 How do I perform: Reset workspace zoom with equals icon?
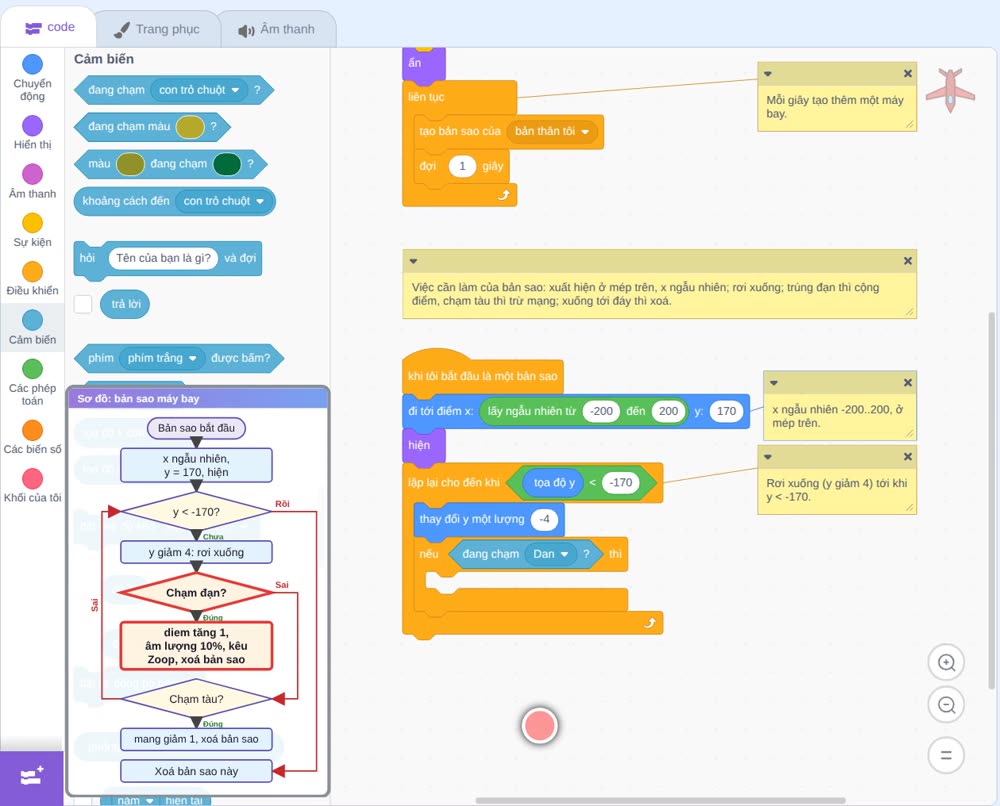[x=946, y=755]
